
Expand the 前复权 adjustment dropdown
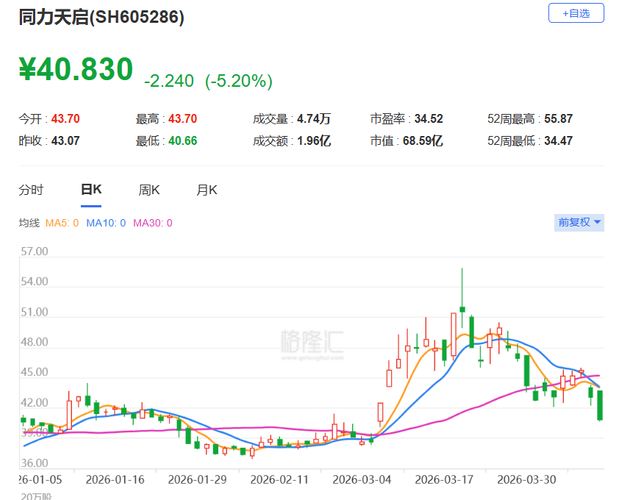(579, 222)
